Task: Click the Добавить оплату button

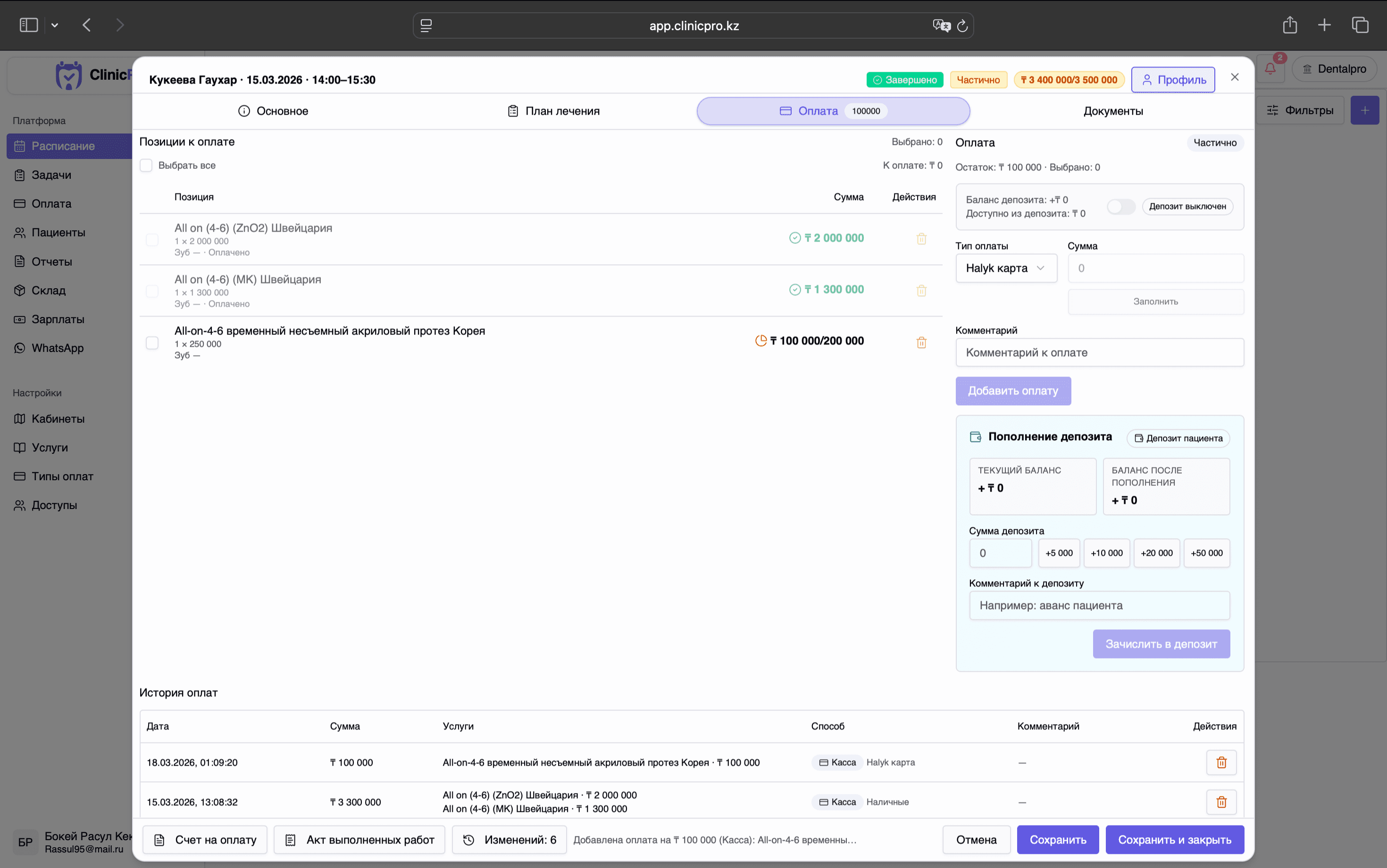Action: (x=1013, y=391)
